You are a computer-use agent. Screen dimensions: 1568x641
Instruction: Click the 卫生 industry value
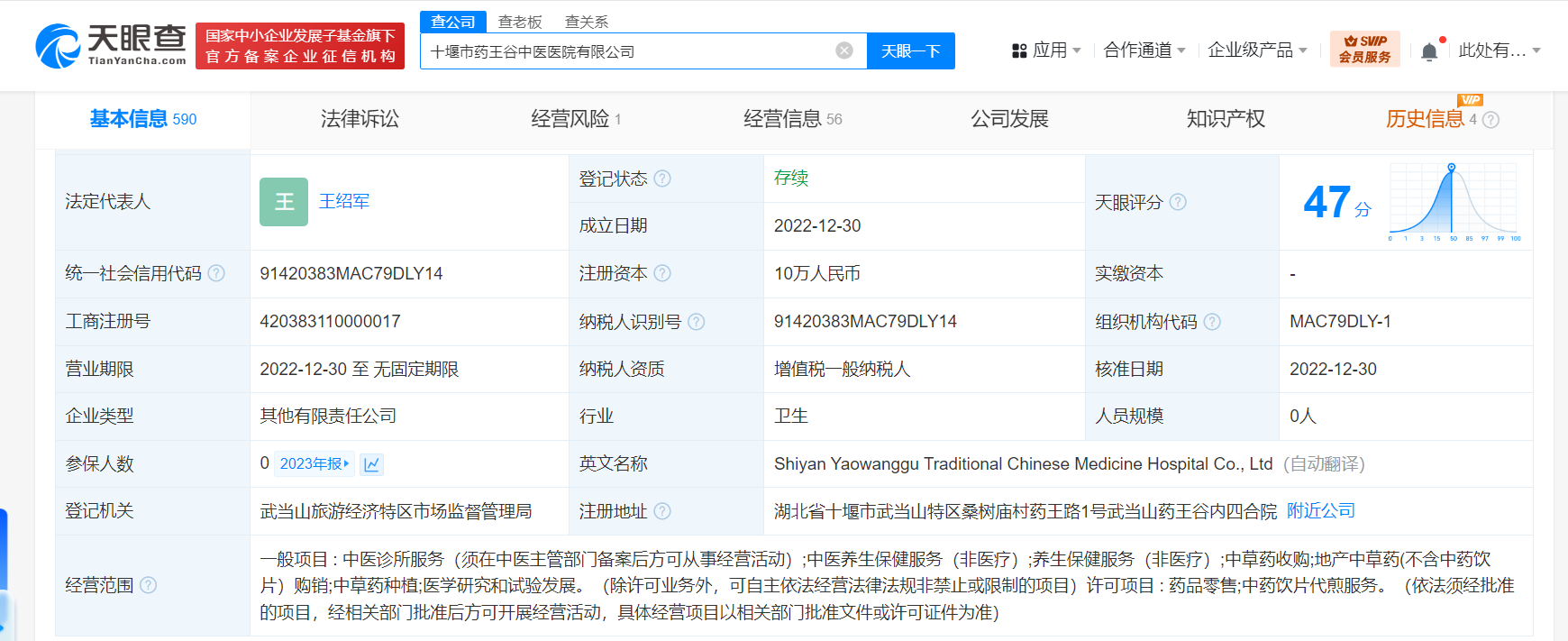coord(791,417)
